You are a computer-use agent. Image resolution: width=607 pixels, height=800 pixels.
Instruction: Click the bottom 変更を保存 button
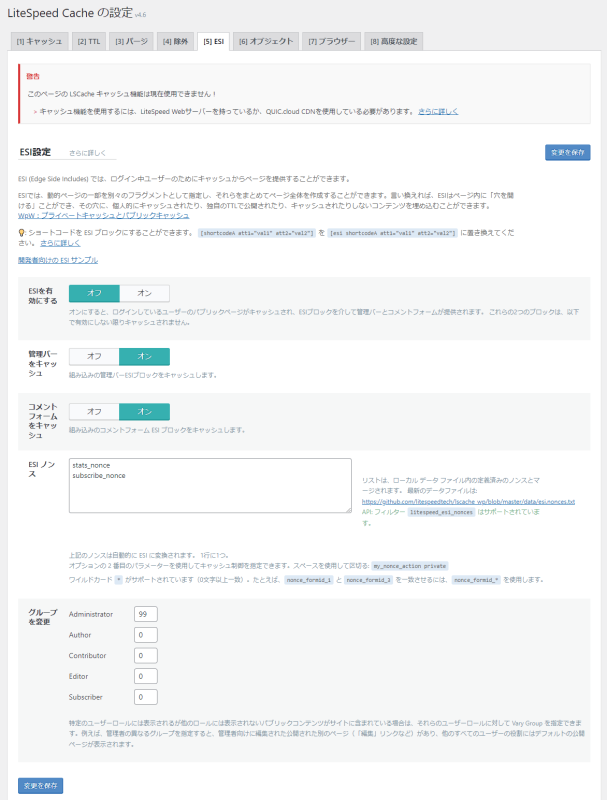[40, 785]
